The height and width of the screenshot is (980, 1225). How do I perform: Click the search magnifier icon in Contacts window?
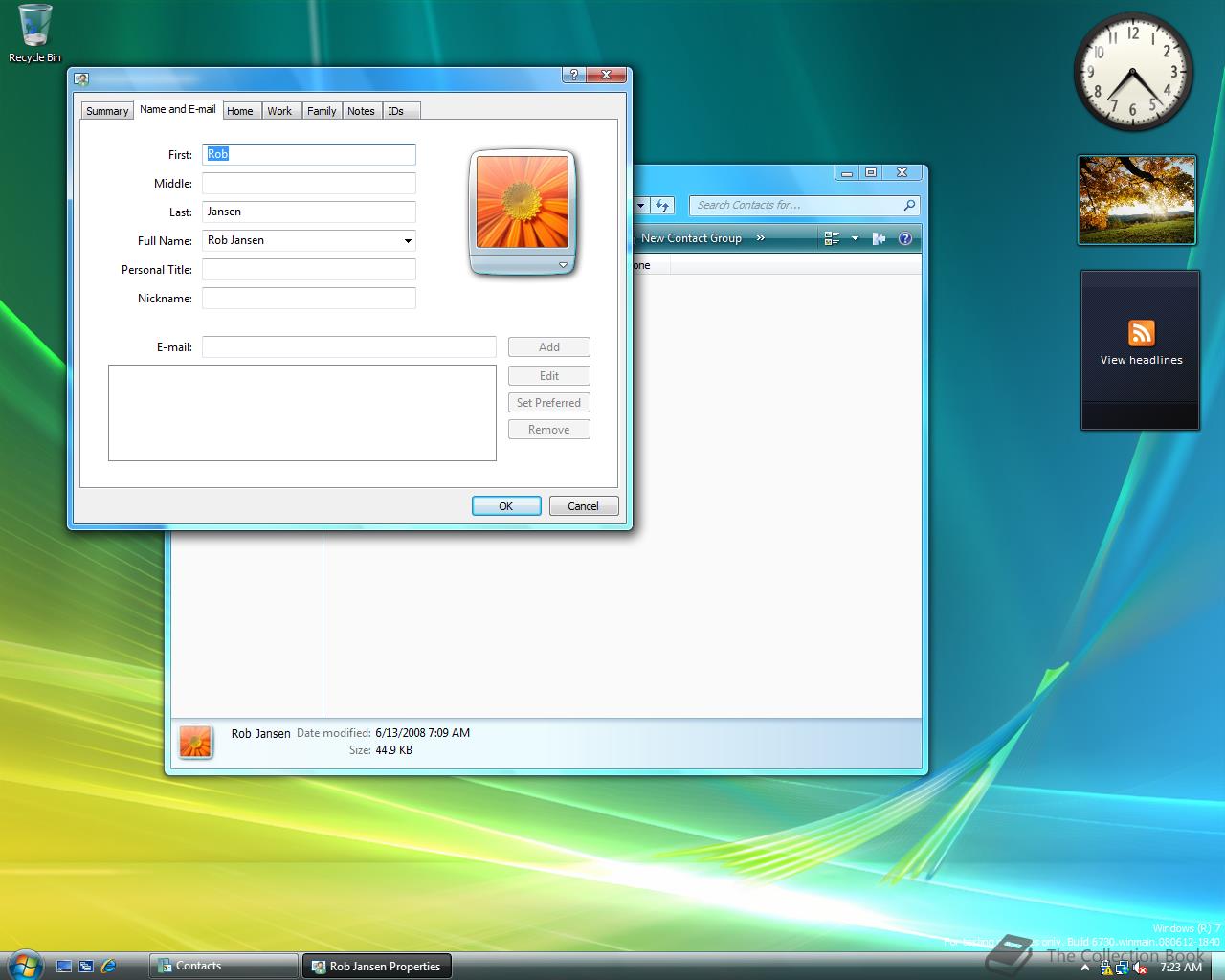point(909,205)
